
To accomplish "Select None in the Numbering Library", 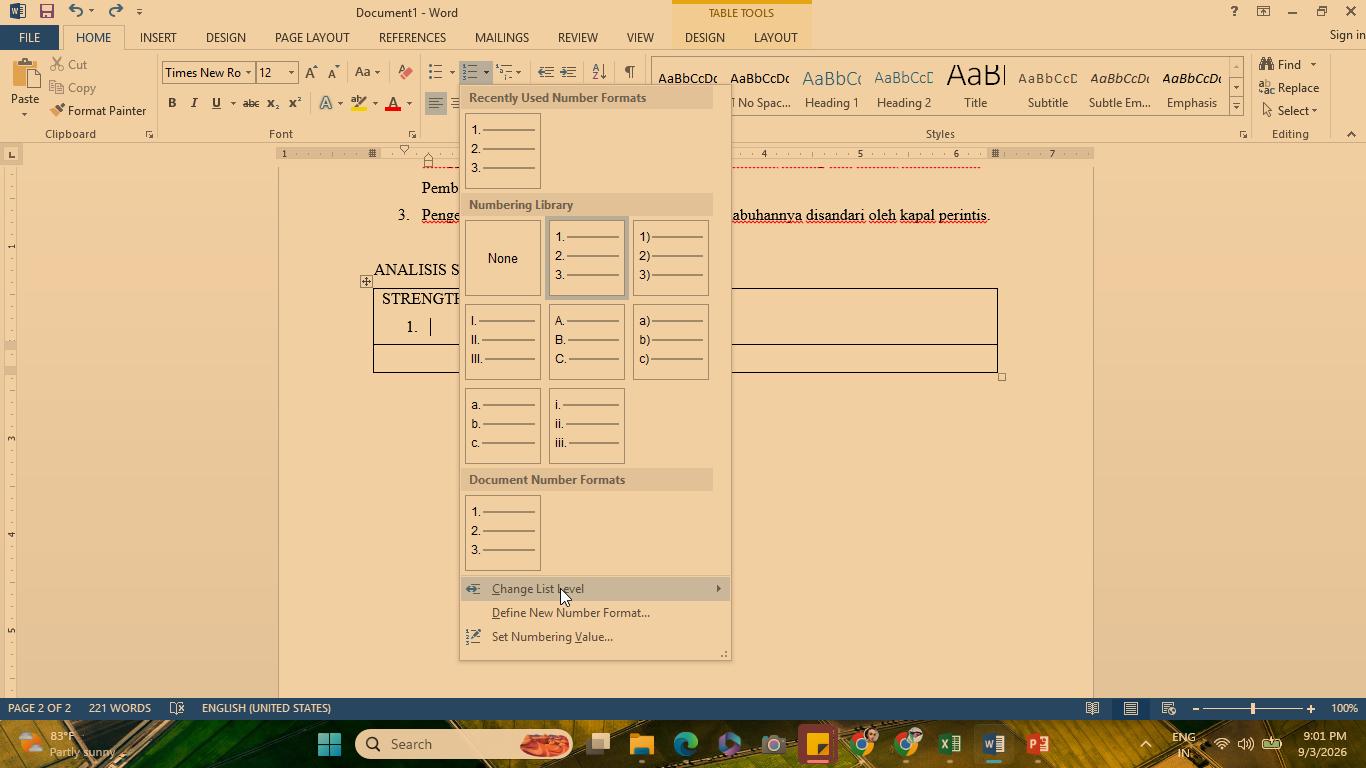I will coord(503,258).
